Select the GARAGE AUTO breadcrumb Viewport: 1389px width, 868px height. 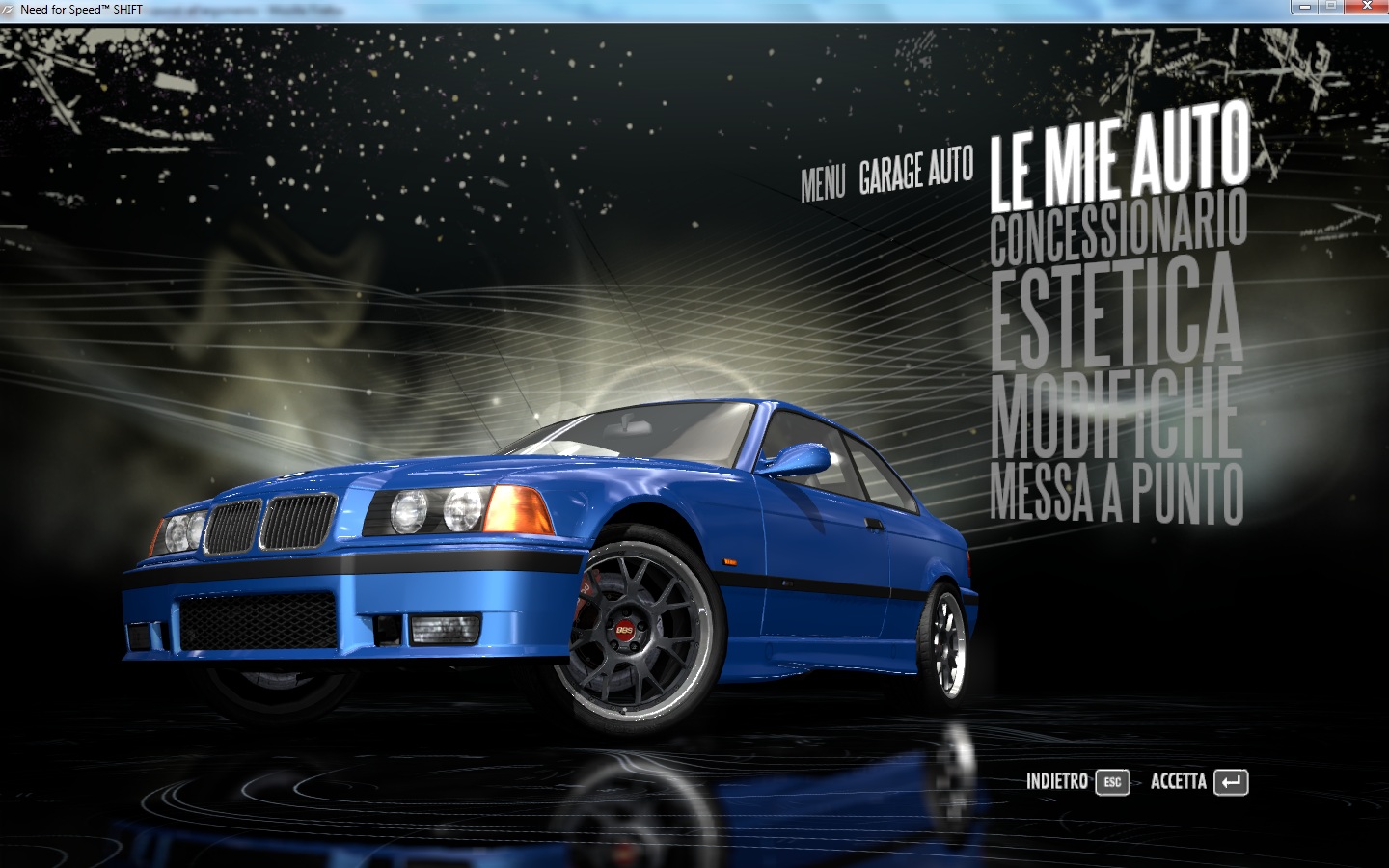pos(915,173)
